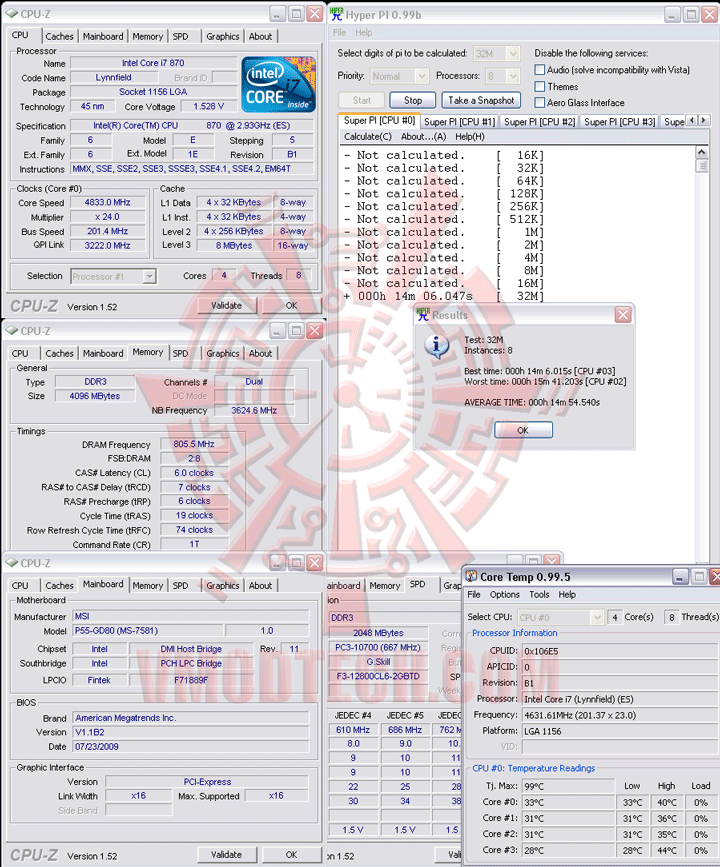Click OK in Mainboard CPU-Z window
The width and height of the screenshot is (720, 867).
tap(291, 854)
